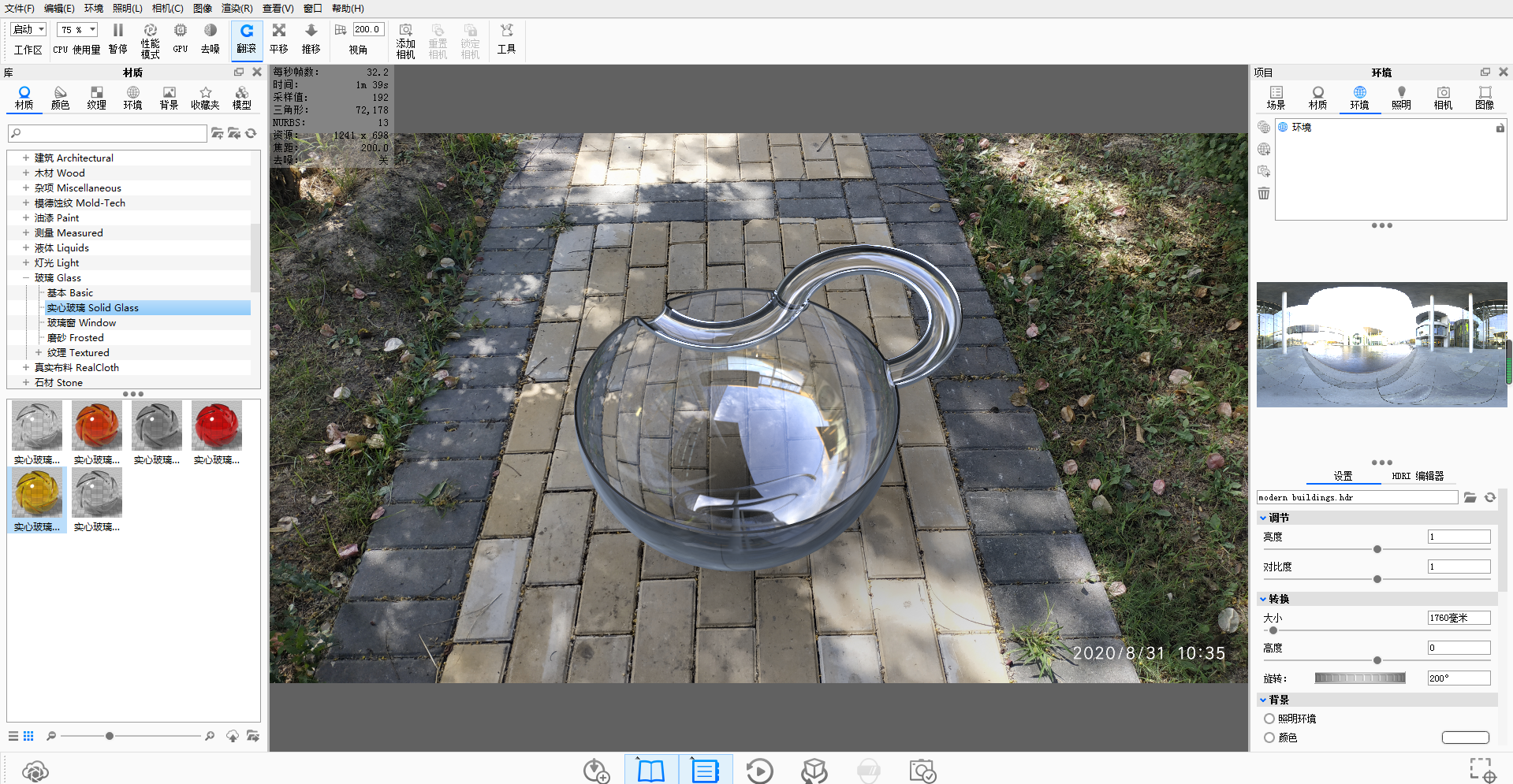Select the 照明环境 background radio button
Image resolution: width=1513 pixels, height=784 pixels.
point(1269,719)
